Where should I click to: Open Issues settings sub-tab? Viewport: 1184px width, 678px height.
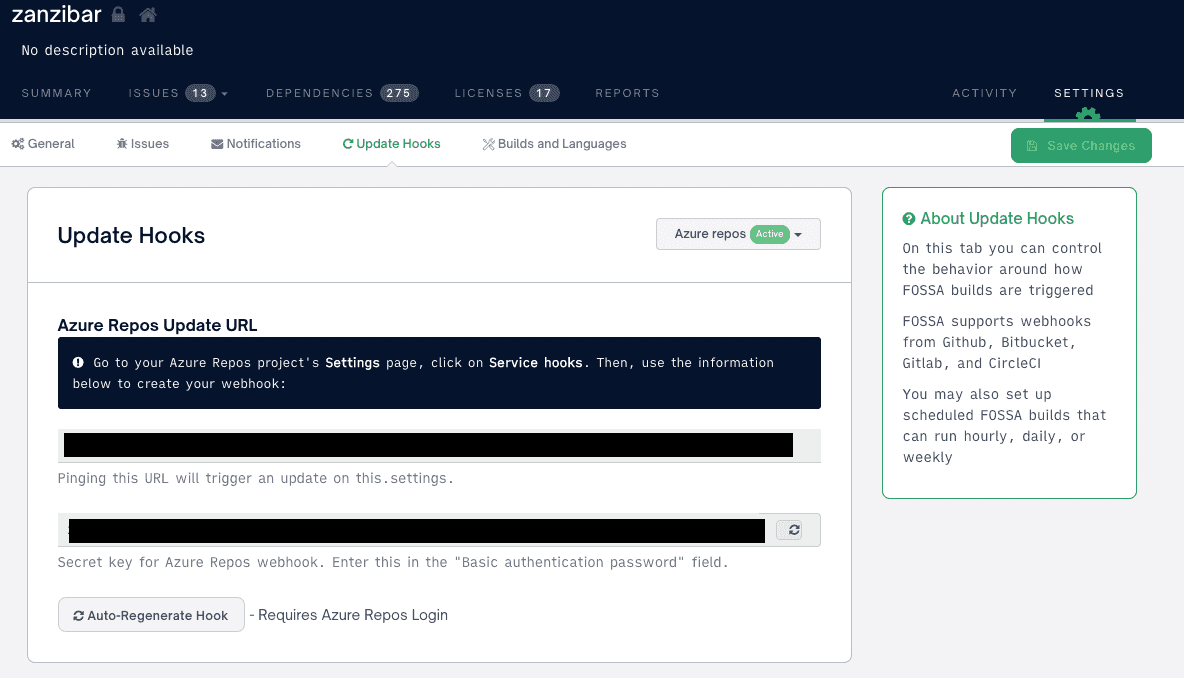click(x=143, y=143)
